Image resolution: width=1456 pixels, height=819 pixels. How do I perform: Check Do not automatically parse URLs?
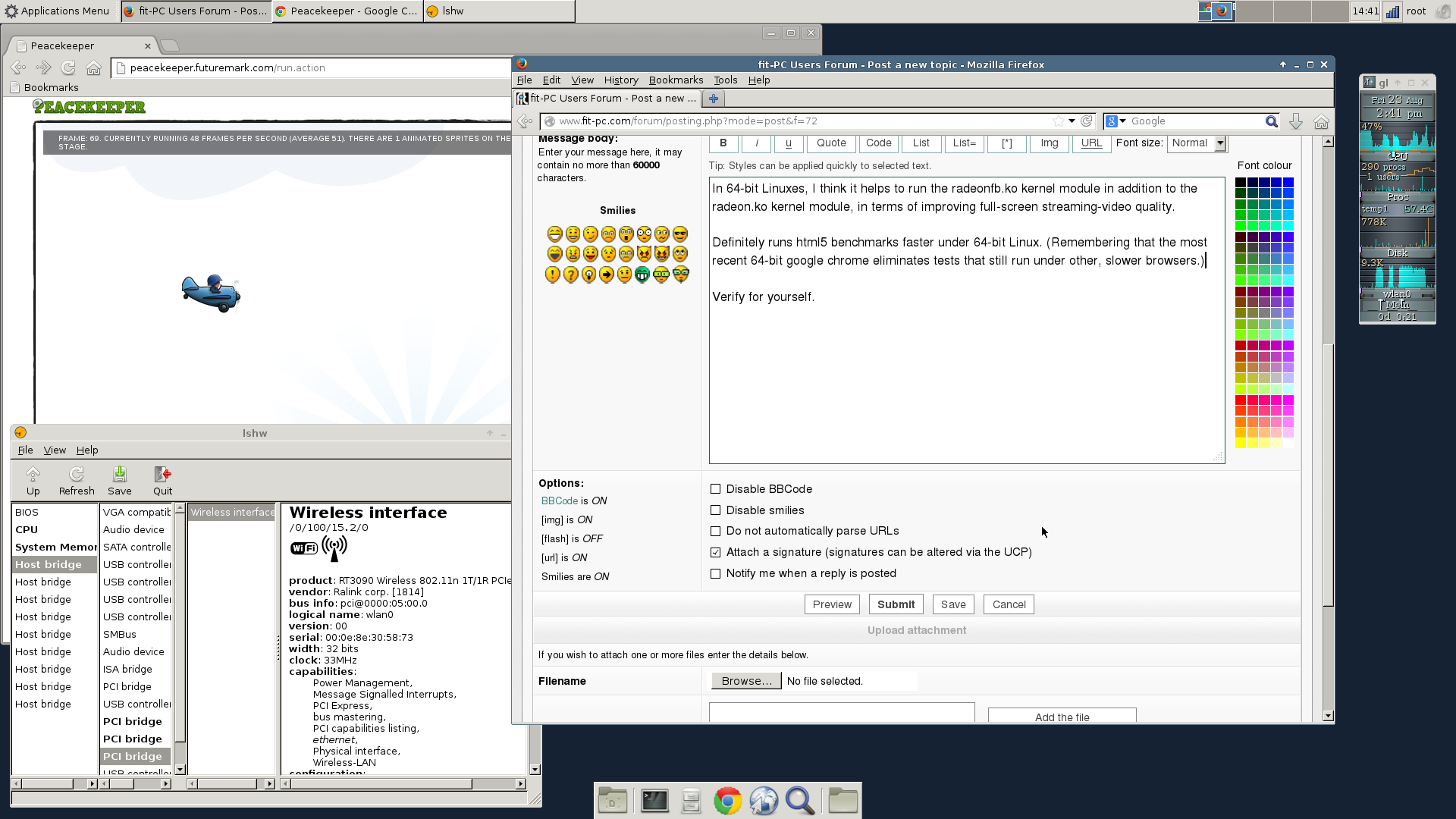[x=715, y=531]
